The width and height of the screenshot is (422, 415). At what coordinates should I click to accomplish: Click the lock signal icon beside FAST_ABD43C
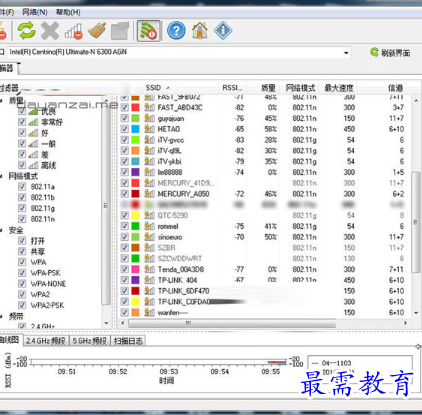(149, 108)
